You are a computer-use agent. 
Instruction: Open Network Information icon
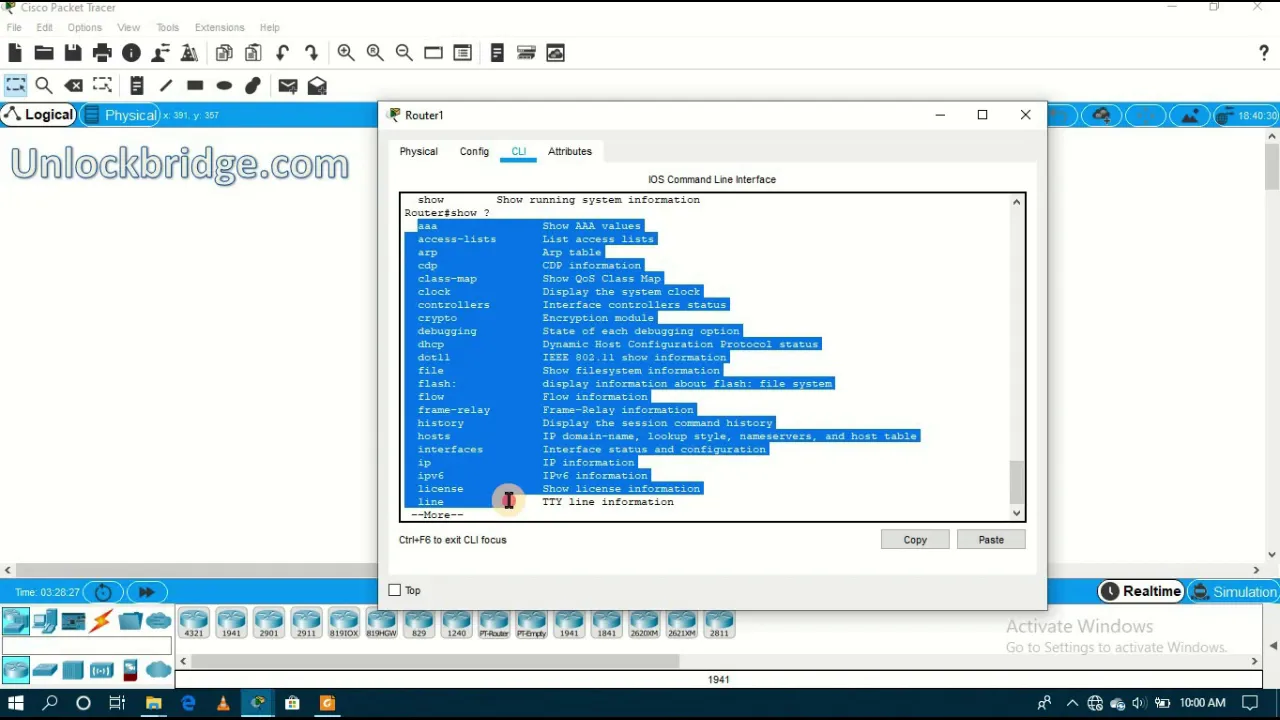pos(131,53)
